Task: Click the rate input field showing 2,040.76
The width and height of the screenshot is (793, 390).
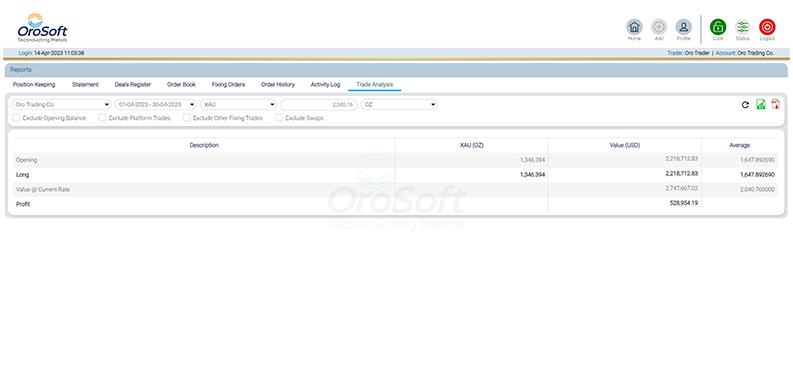Action: click(x=319, y=105)
